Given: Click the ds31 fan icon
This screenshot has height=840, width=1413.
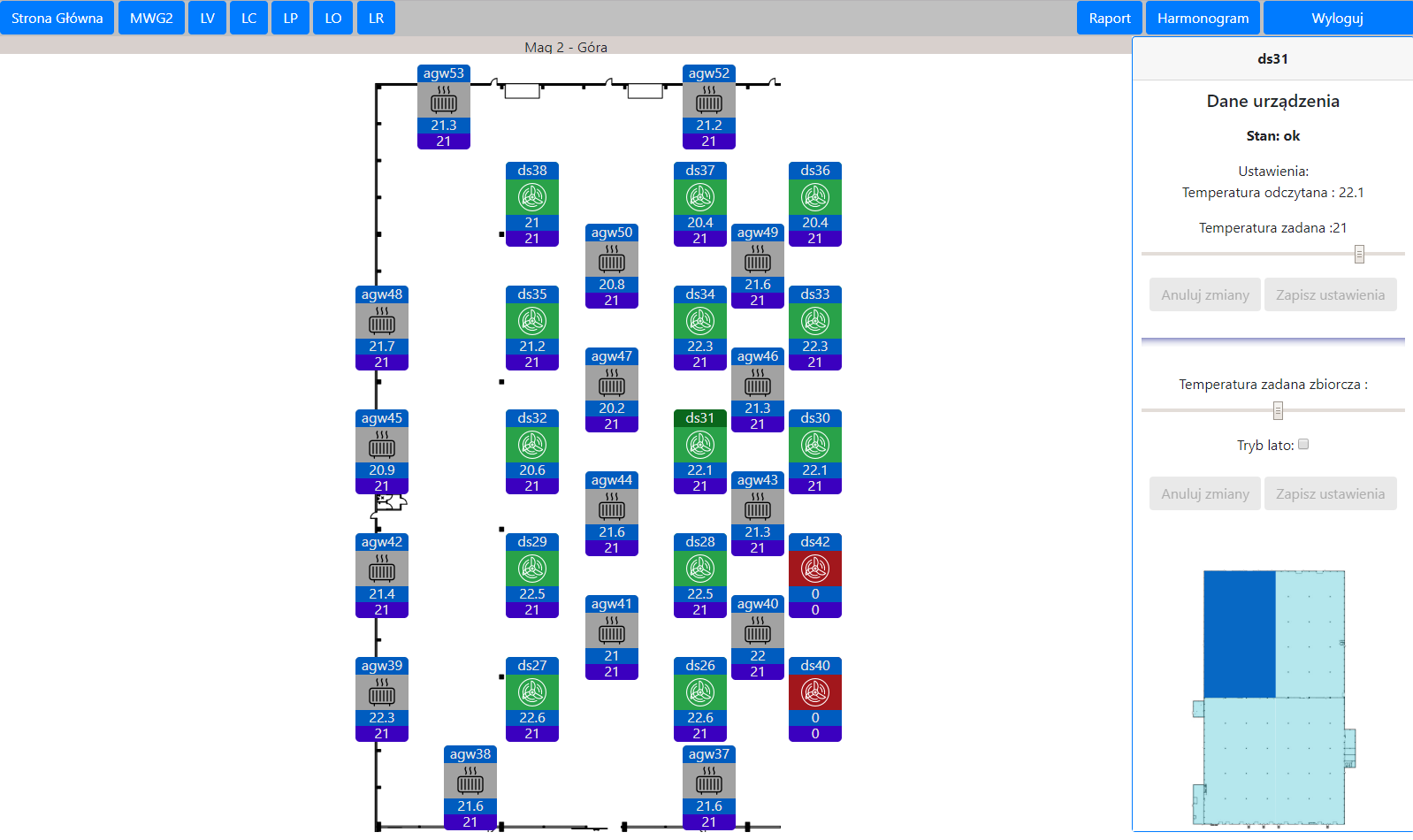Looking at the screenshot, I should click(699, 445).
